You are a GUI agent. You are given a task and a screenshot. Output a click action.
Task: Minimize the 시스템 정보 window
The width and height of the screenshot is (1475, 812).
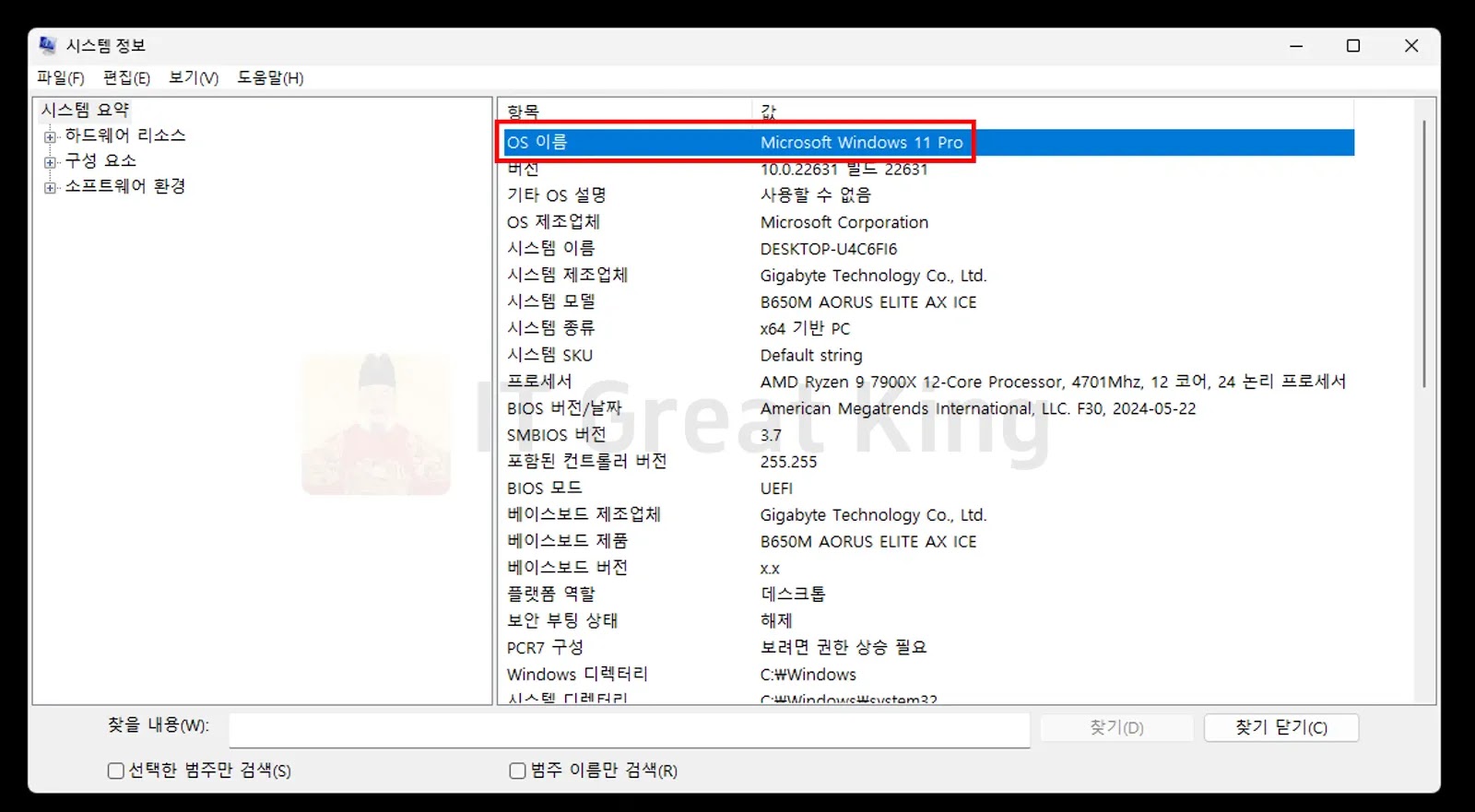coord(1296,46)
